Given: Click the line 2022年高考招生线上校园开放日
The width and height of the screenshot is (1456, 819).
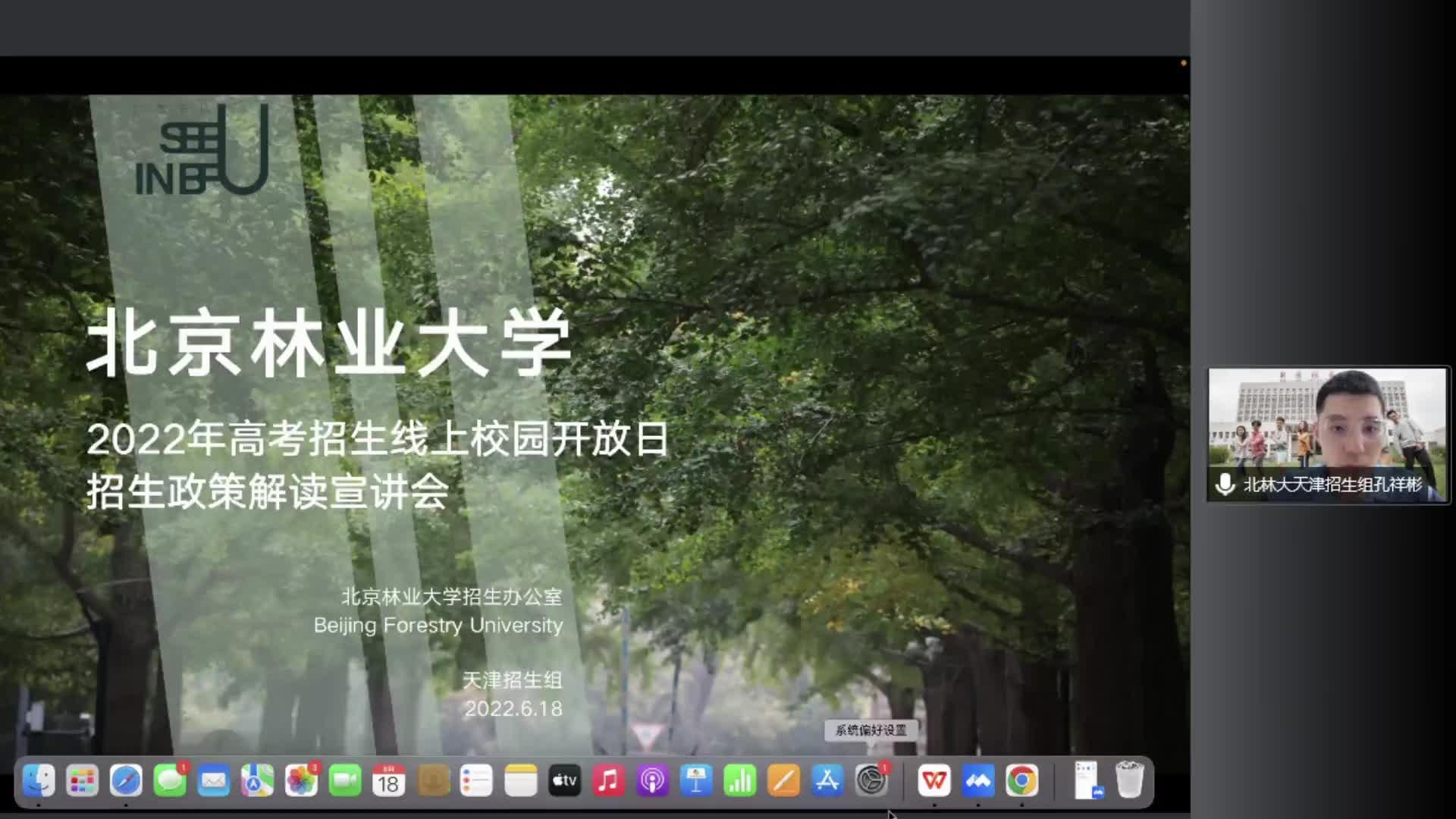Looking at the screenshot, I should click(378, 439).
